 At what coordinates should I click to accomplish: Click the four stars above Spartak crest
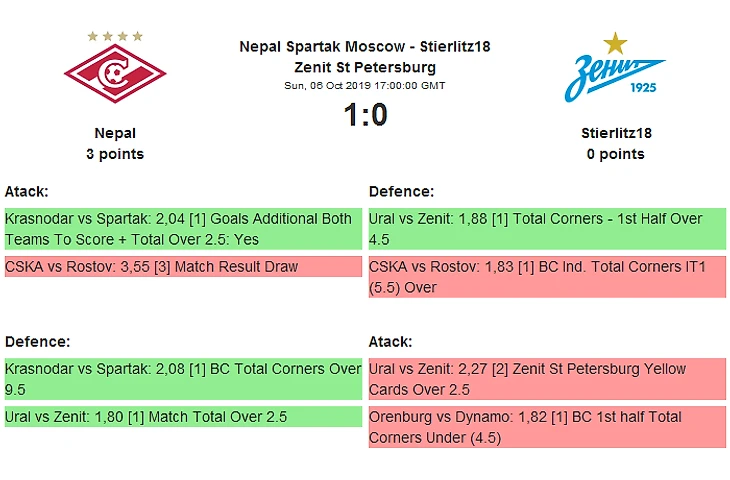(x=115, y=36)
